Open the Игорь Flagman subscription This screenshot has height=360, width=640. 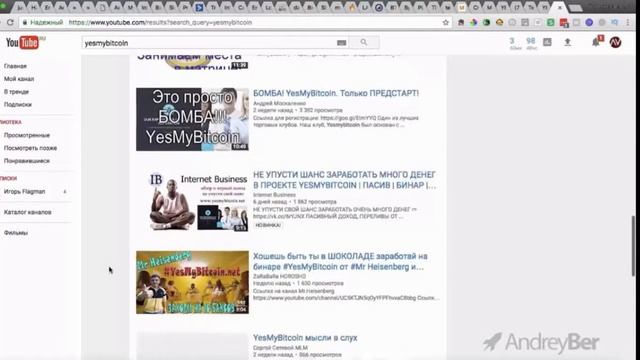pyautogui.click(x=24, y=191)
